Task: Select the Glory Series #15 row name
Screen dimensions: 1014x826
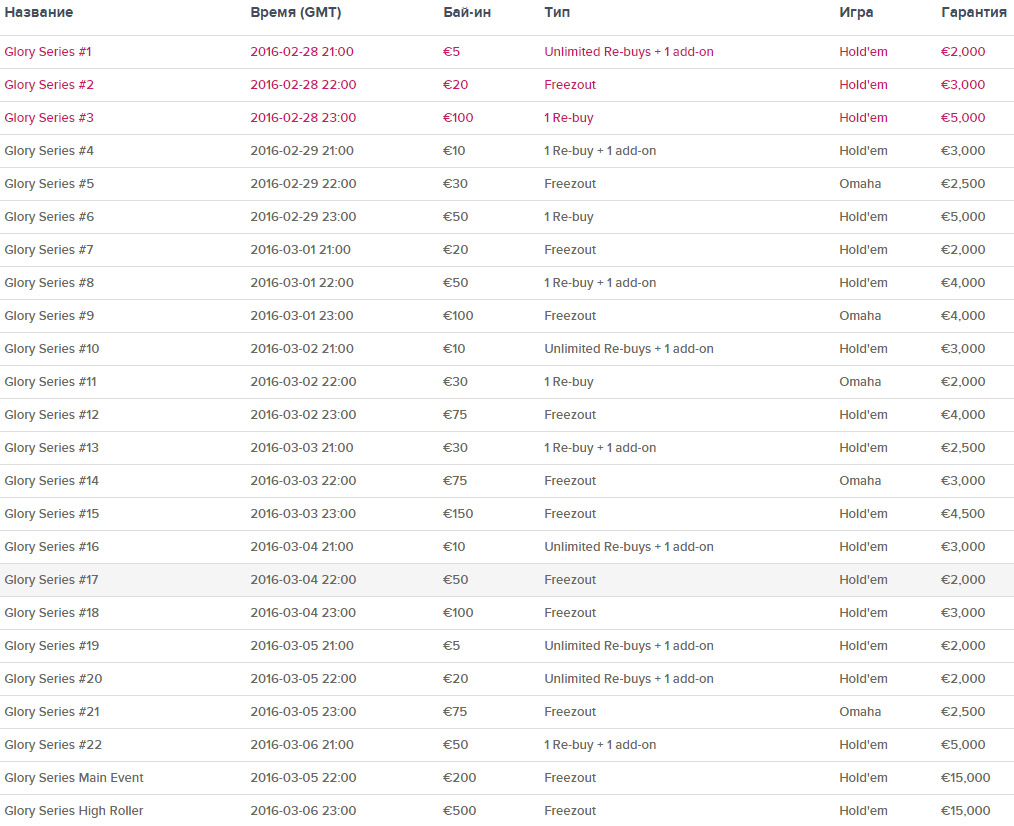Action: (52, 514)
